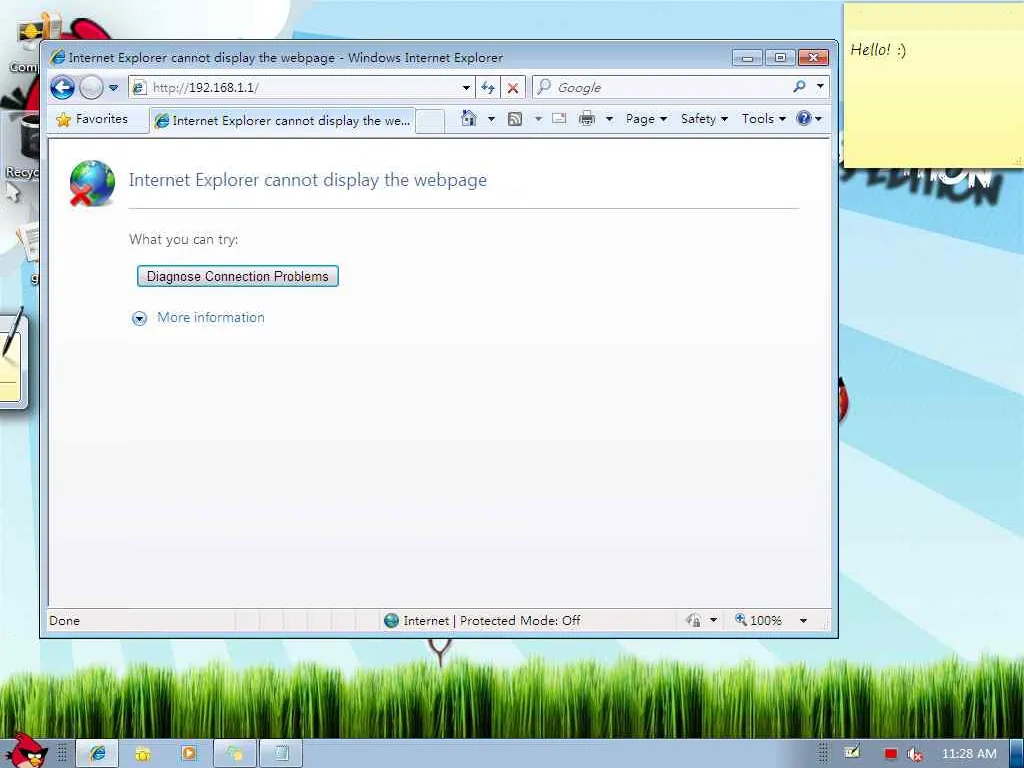The width and height of the screenshot is (1024, 768).
Task: Click the error globe with red X icon
Action: (92, 184)
